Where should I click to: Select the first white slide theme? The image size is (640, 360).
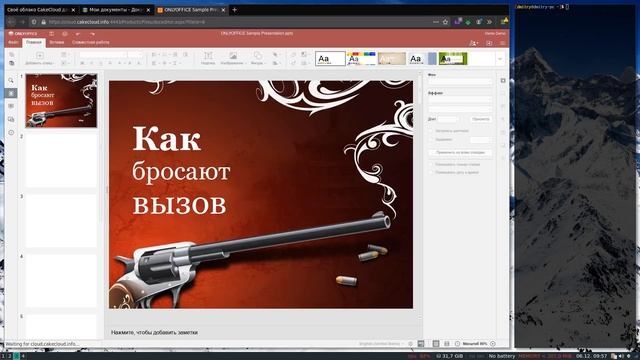[330, 59]
